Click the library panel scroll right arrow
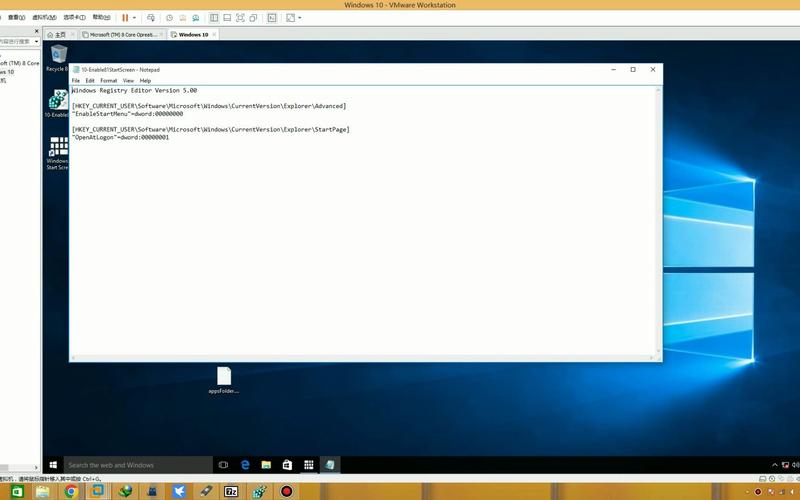The width and height of the screenshot is (800, 500). (36, 467)
